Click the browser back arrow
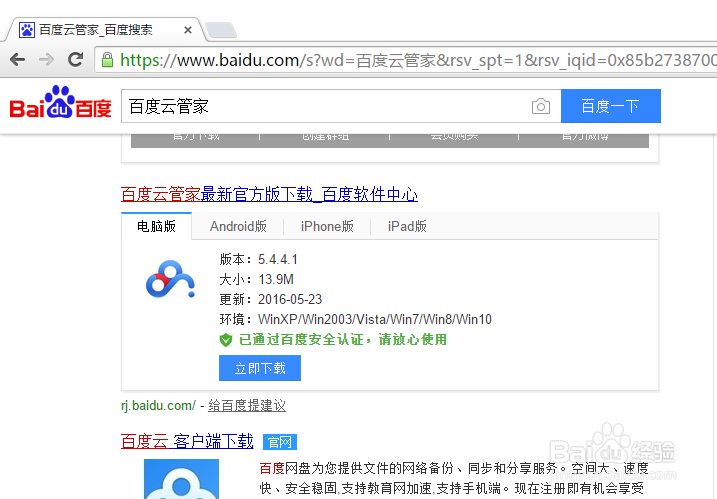717x499 pixels. tap(17, 59)
